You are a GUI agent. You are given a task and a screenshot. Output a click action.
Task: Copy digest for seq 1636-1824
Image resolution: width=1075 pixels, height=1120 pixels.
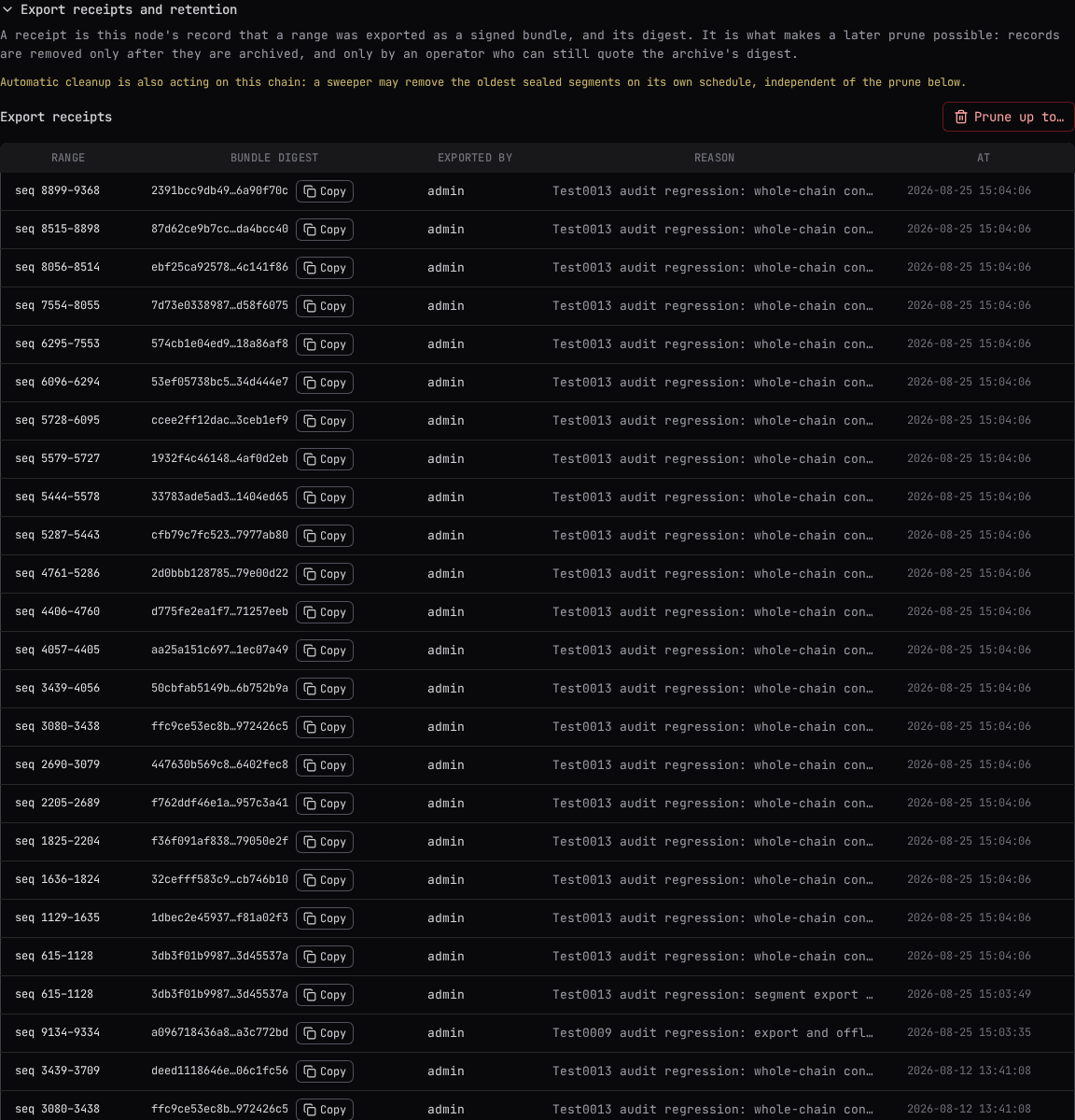click(x=325, y=880)
